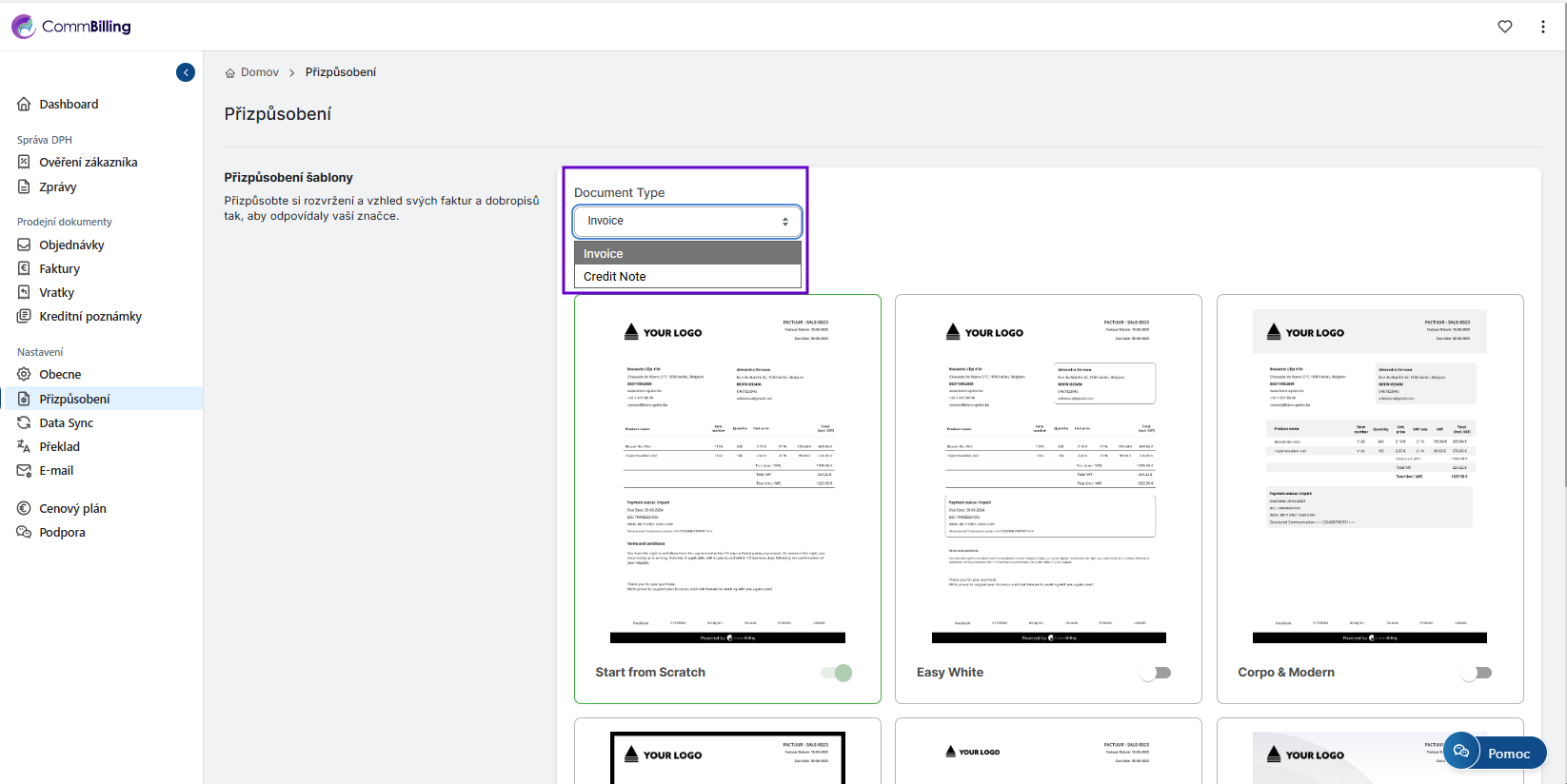This screenshot has width=1567, height=784.
Task: Enable the Corpo & Modern template toggle
Action: coord(1477,673)
